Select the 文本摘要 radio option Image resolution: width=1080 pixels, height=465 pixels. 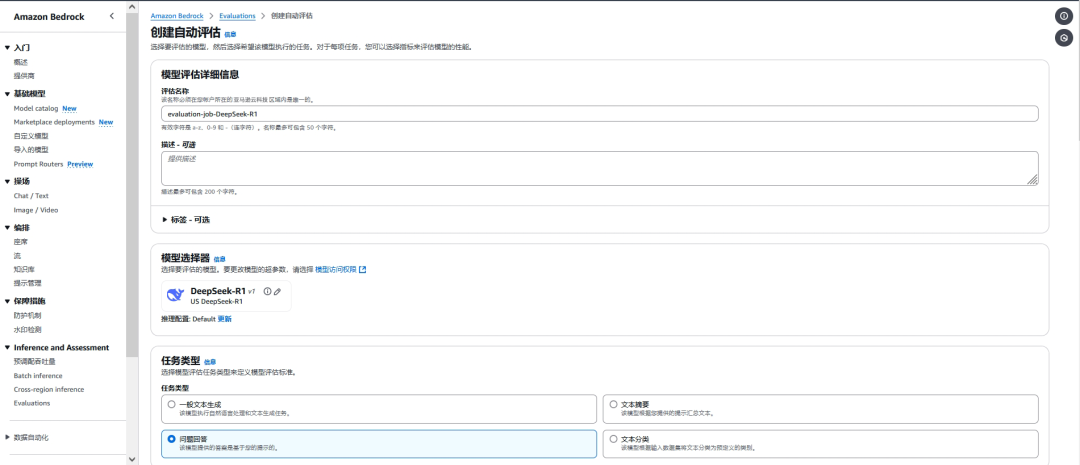[x=613, y=404]
